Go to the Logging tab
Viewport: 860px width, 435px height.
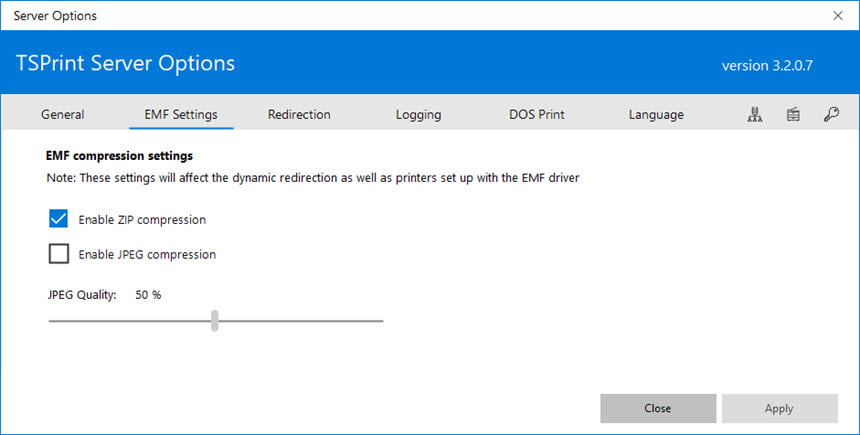pyautogui.click(x=418, y=115)
